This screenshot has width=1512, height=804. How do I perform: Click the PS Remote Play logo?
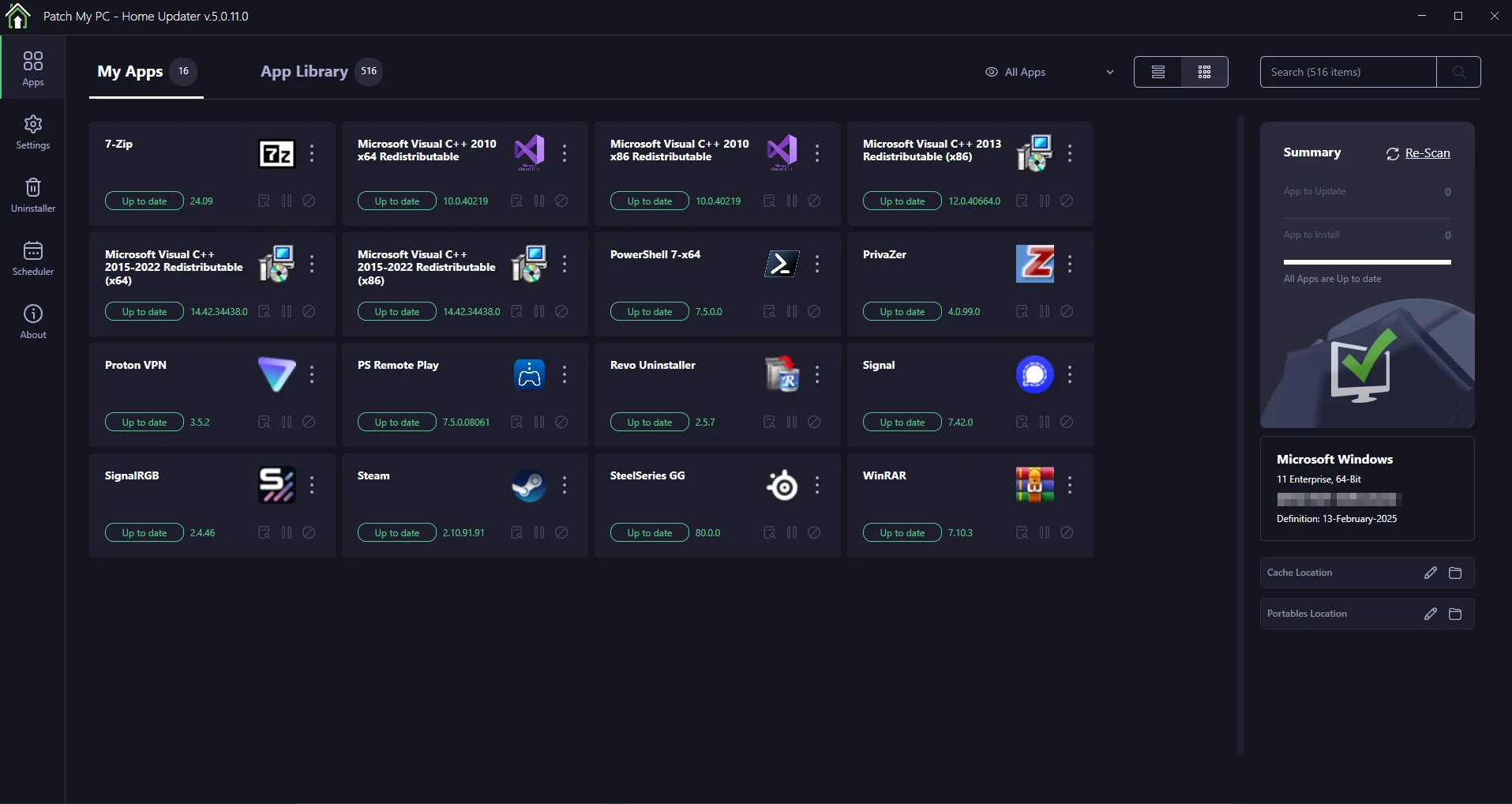530,374
